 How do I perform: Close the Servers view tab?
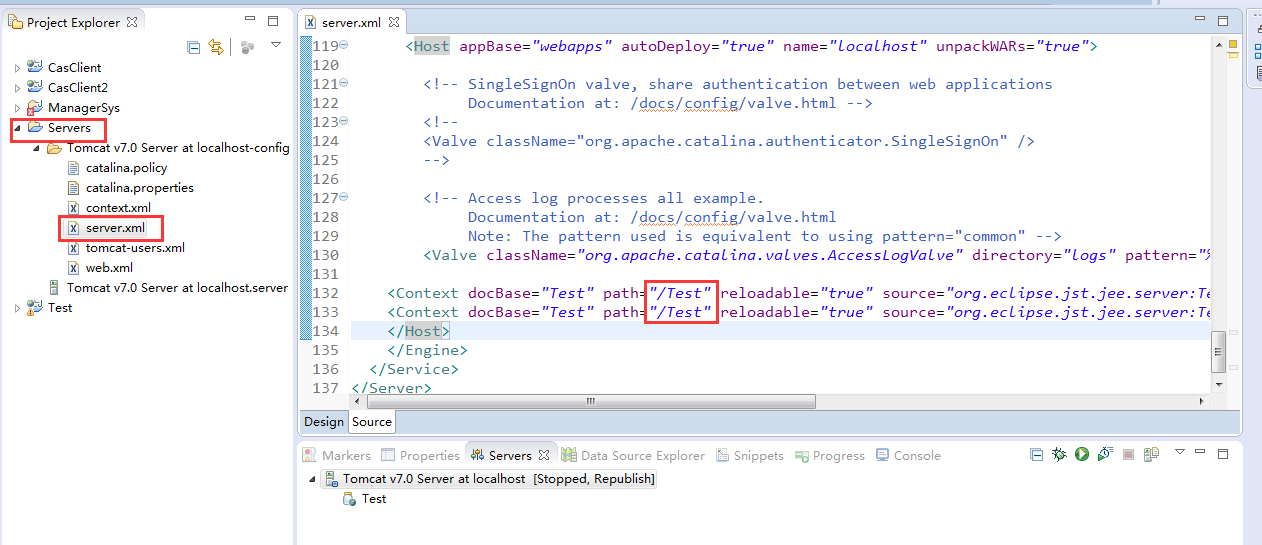[x=545, y=455]
